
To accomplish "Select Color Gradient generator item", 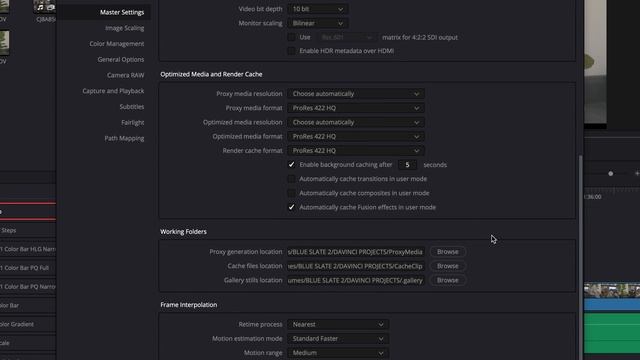I will 28,324.
